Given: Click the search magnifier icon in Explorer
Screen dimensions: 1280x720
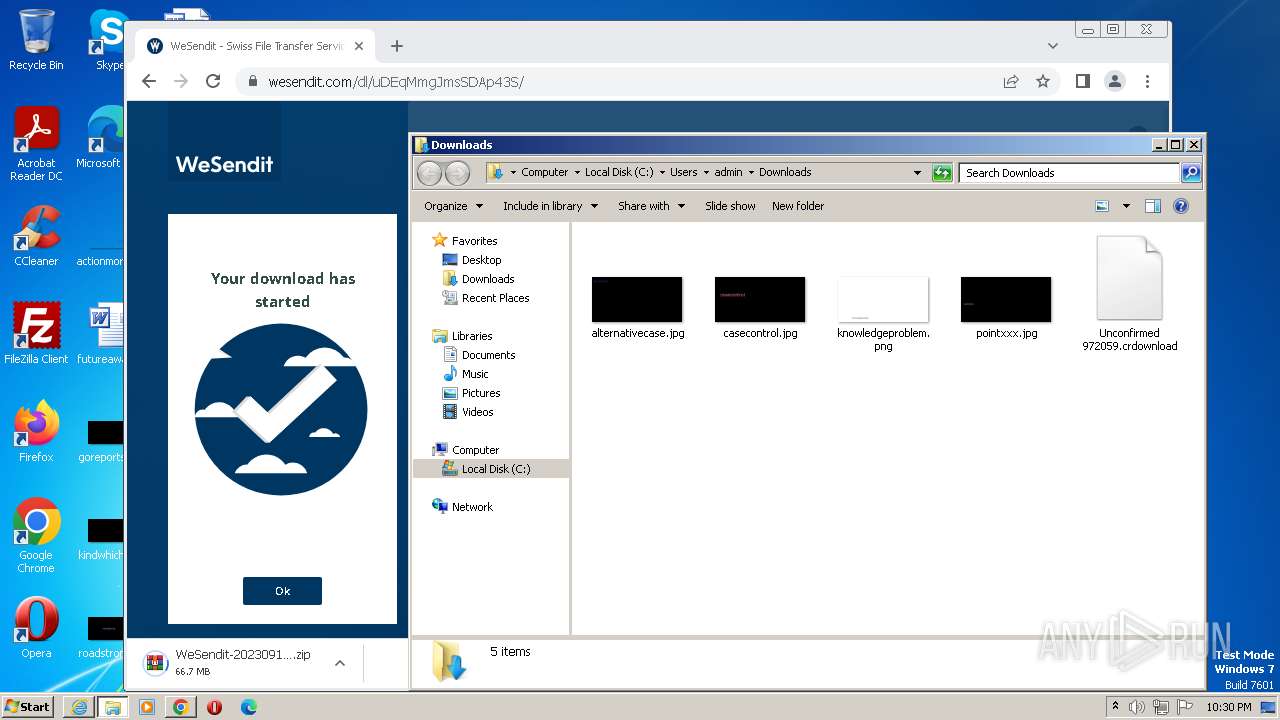Looking at the screenshot, I should pyautogui.click(x=1191, y=173).
